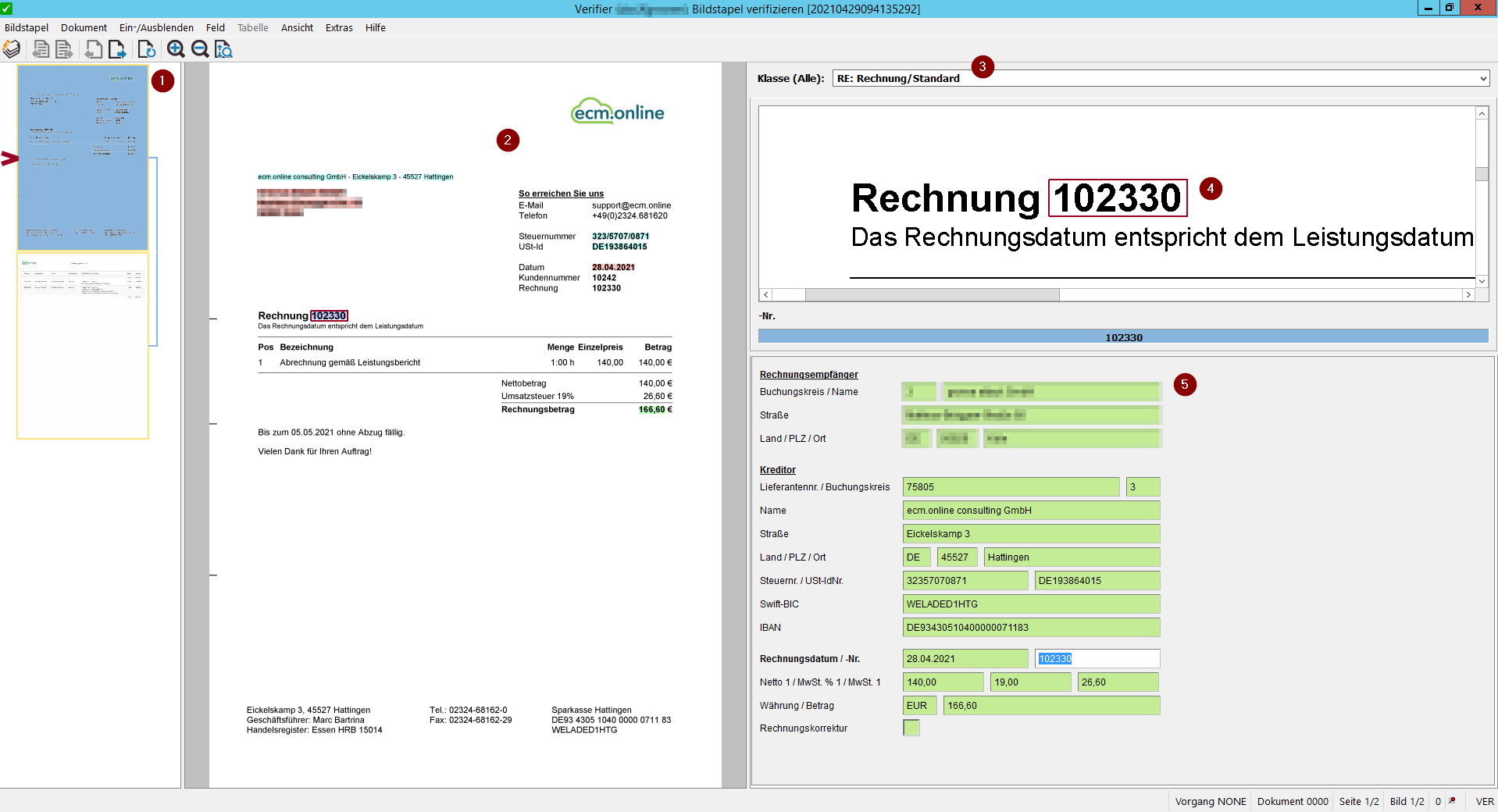Click the snippet vertical scrollbar thumb
This screenshot has width=1498, height=812.
(1482, 173)
